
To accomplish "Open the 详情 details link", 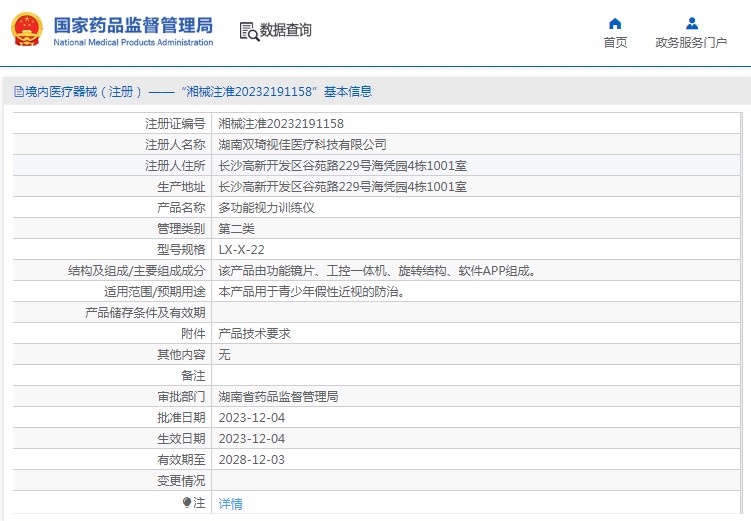I will [230, 504].
